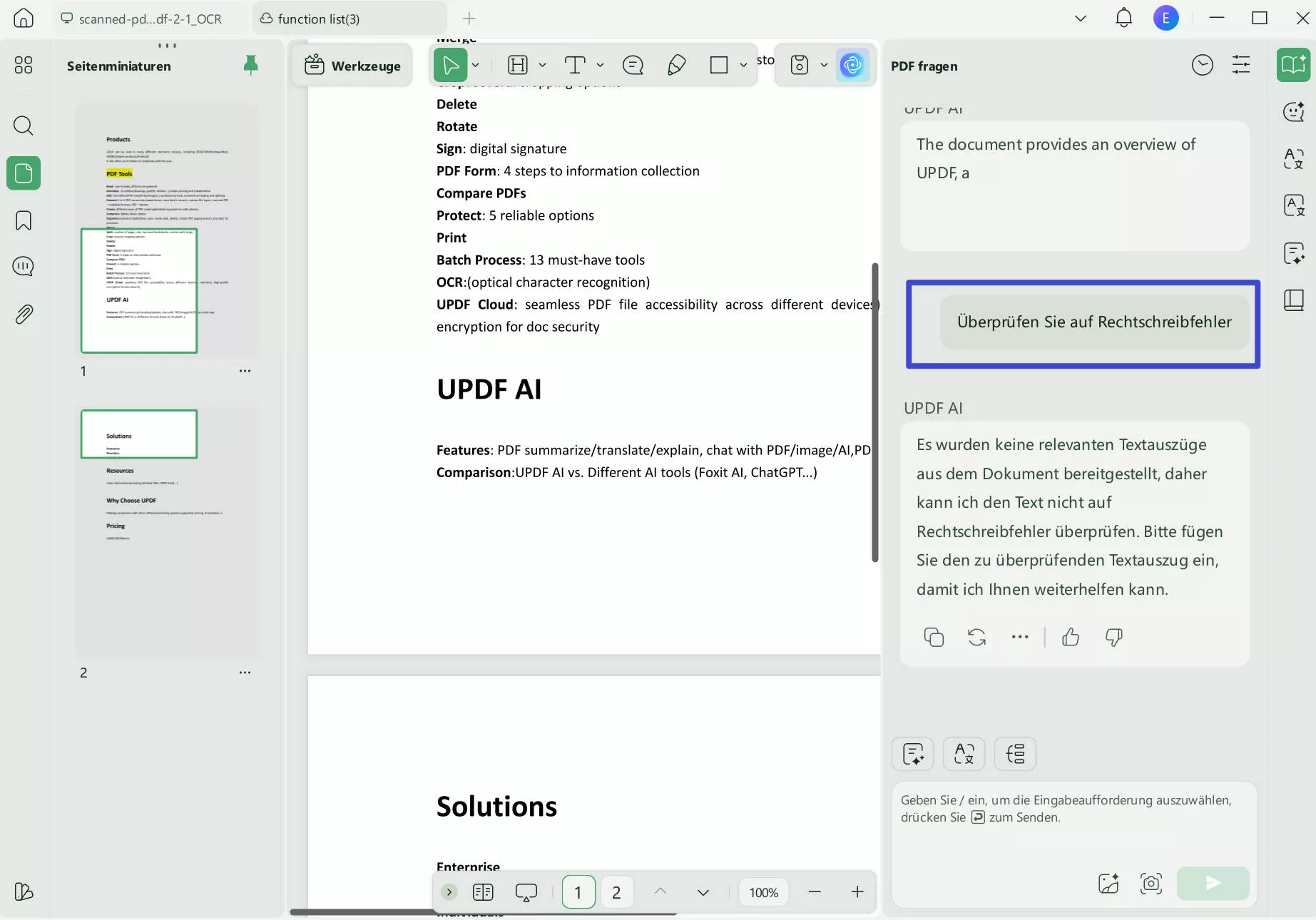Open the tab list dropdown chevron
Screen dimensions: 1316x920
pyautogui.click(x=1081, y=19)
